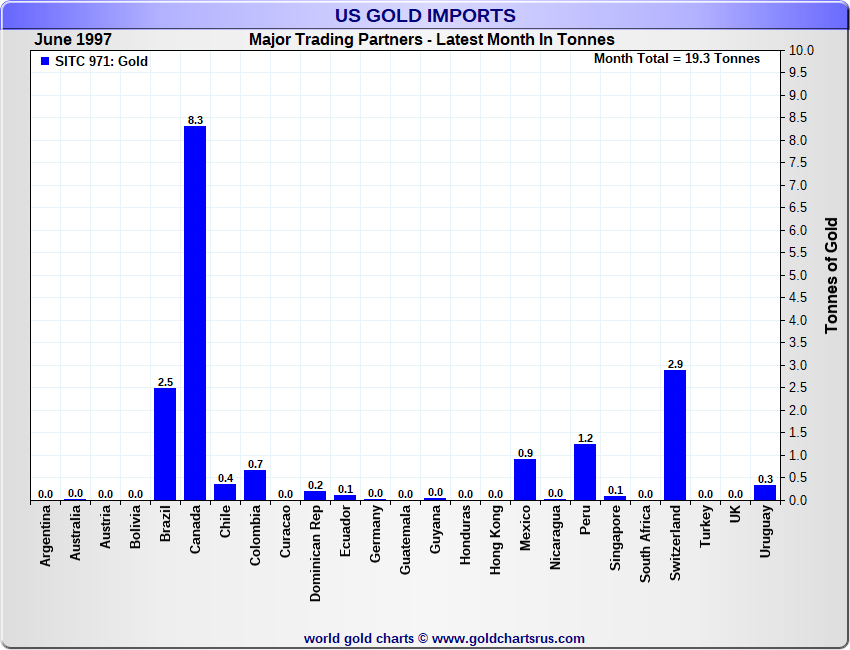Click the Tonnes of Gold axis title
Viewport: 850px width, 650px height.
[832, 275]
